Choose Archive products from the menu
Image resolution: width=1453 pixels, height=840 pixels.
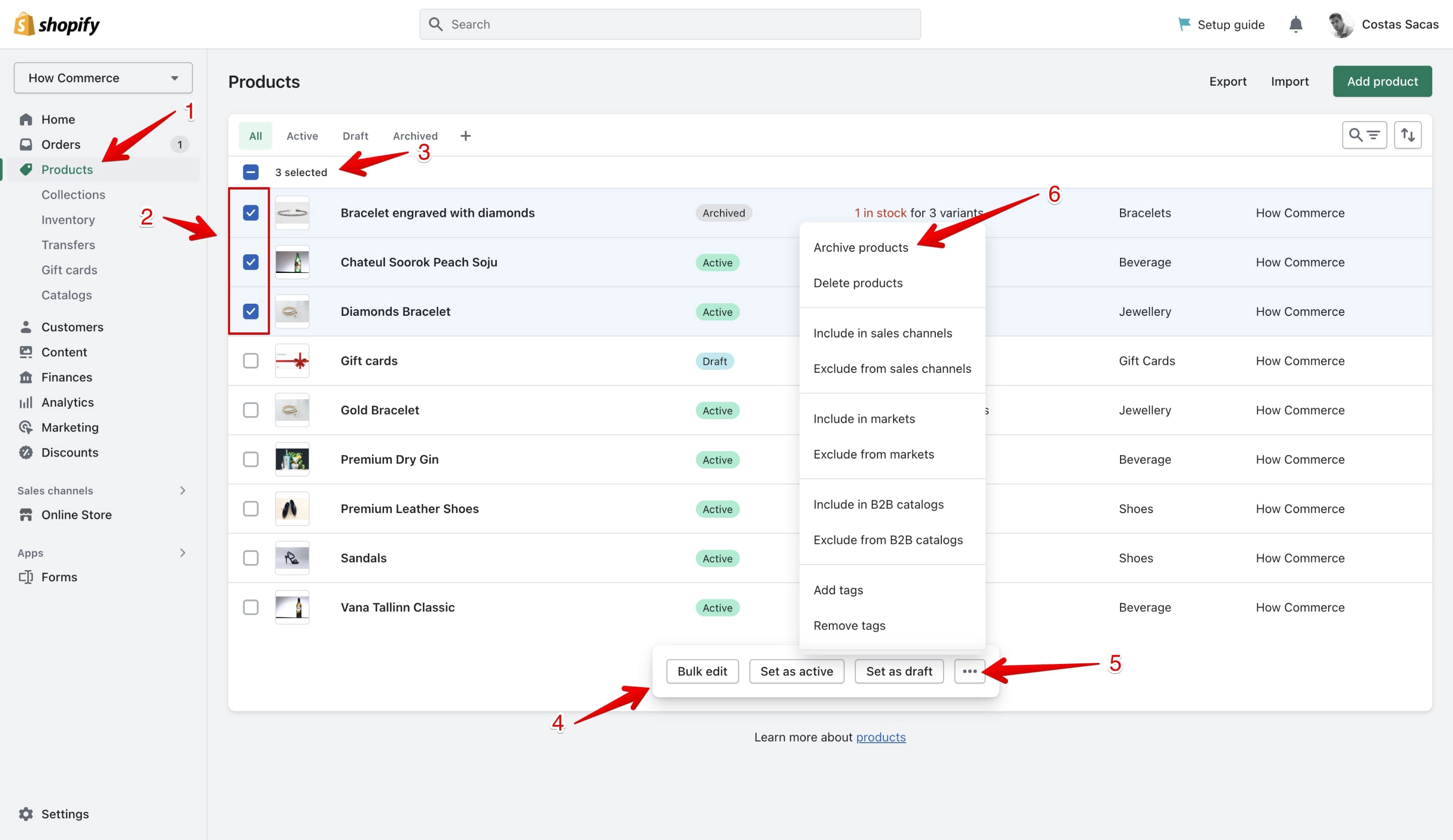tap(860, 247)
